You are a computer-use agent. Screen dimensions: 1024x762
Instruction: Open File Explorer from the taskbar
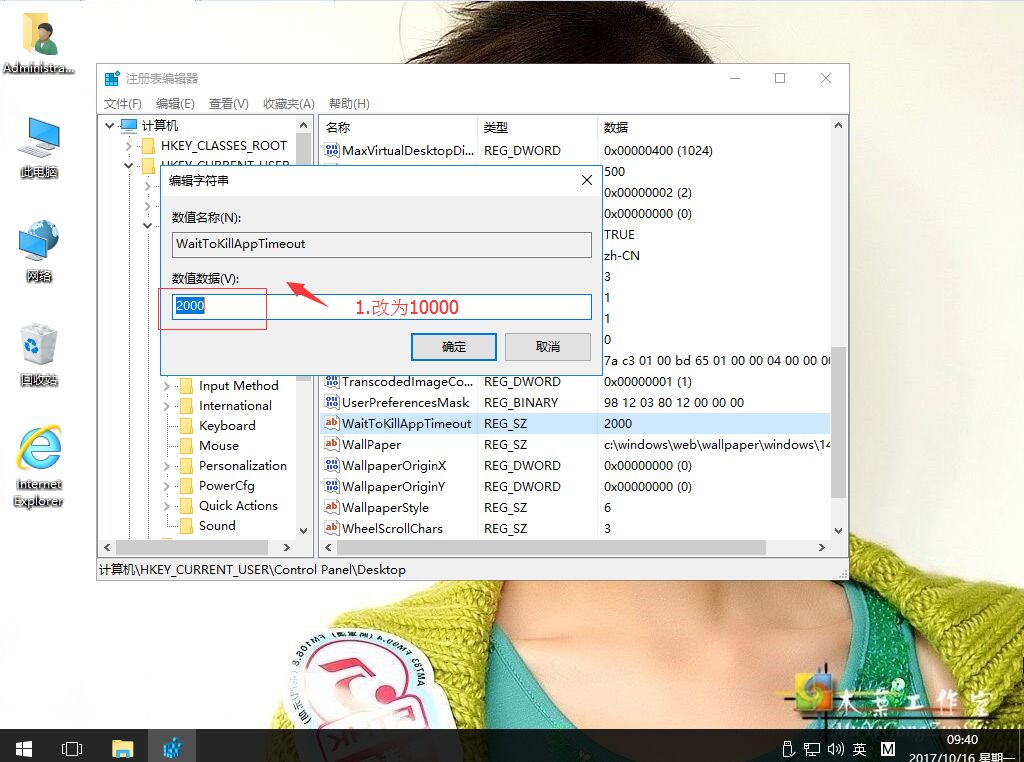122,747
